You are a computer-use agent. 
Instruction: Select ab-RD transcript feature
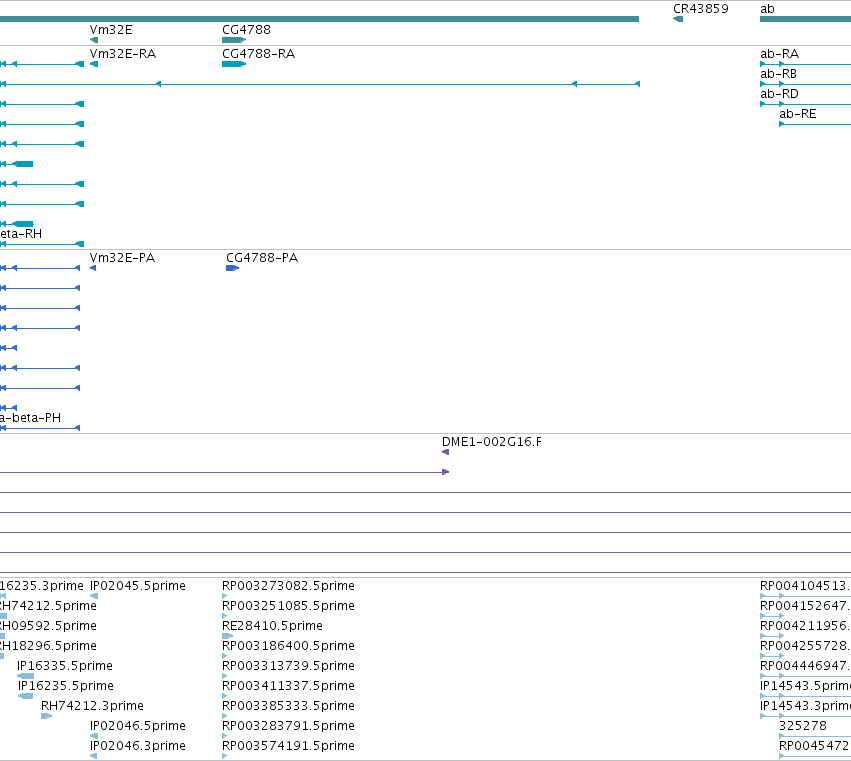tap(805, 104)
